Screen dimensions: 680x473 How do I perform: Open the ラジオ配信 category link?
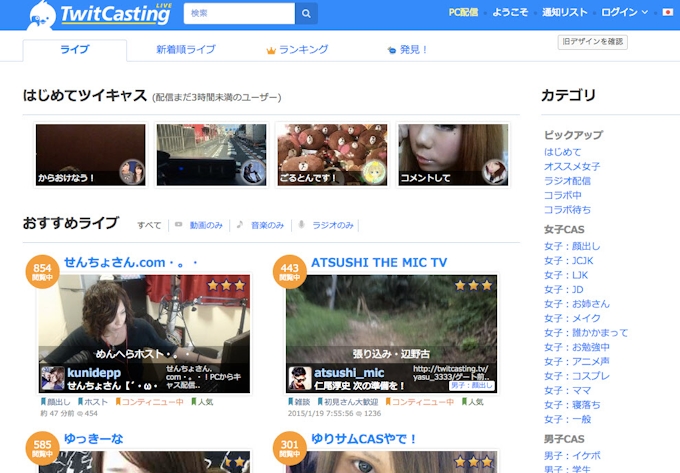point(567,181)
